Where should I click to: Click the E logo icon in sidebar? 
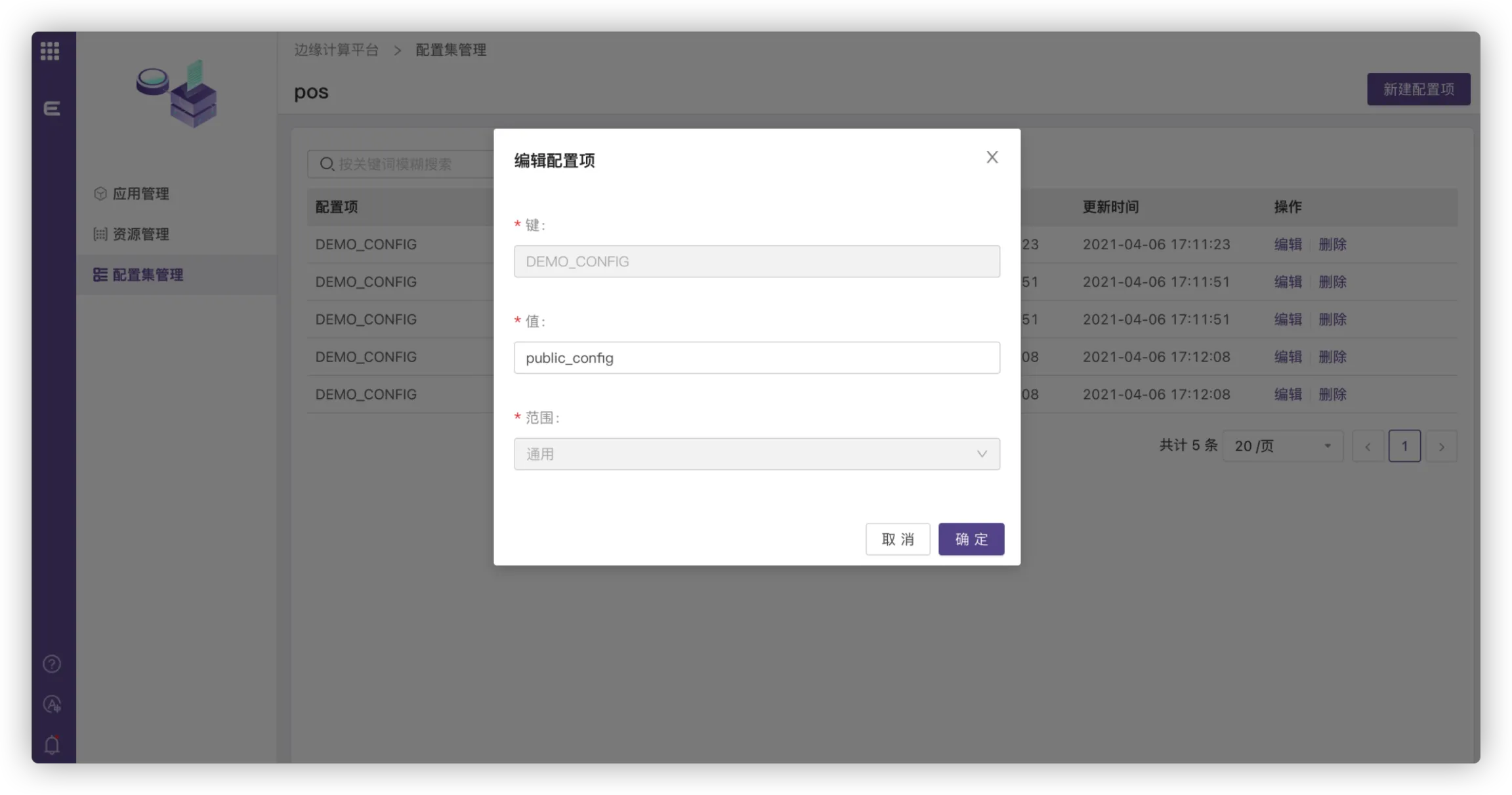51,108
